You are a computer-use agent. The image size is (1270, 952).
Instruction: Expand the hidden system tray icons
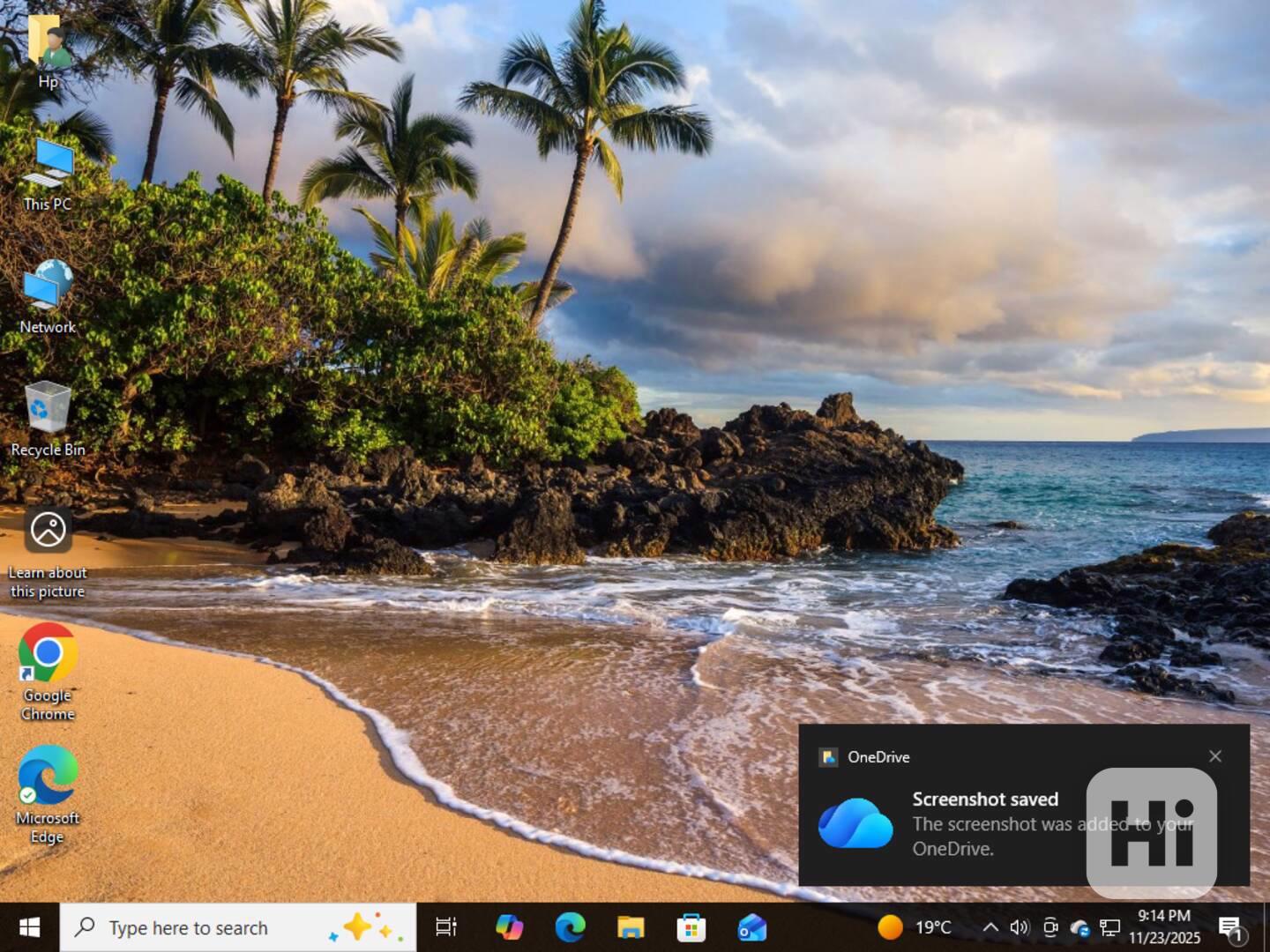pos(990,927)
